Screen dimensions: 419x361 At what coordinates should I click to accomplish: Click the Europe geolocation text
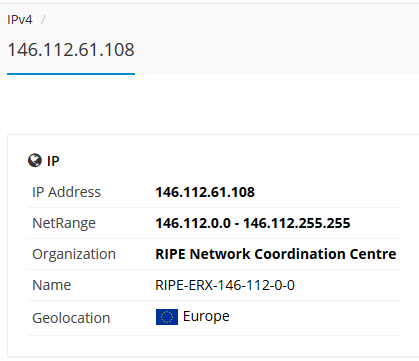(x=206, y=316)
